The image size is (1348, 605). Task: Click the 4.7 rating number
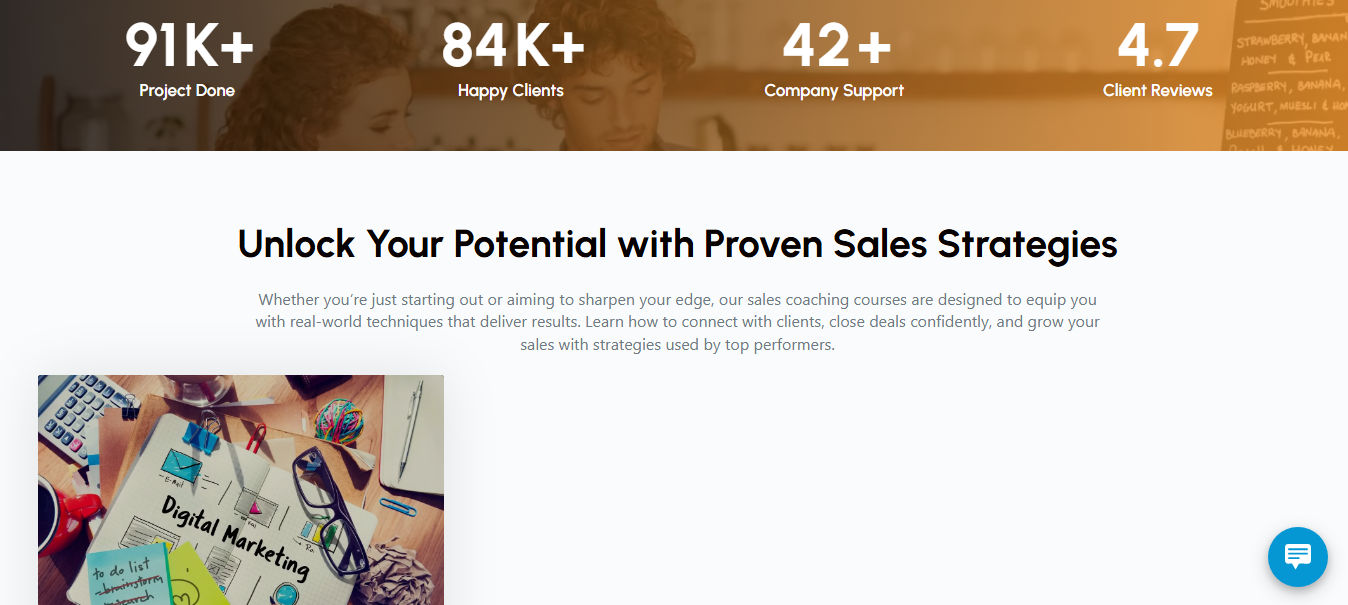click(x=1158, y=45)
